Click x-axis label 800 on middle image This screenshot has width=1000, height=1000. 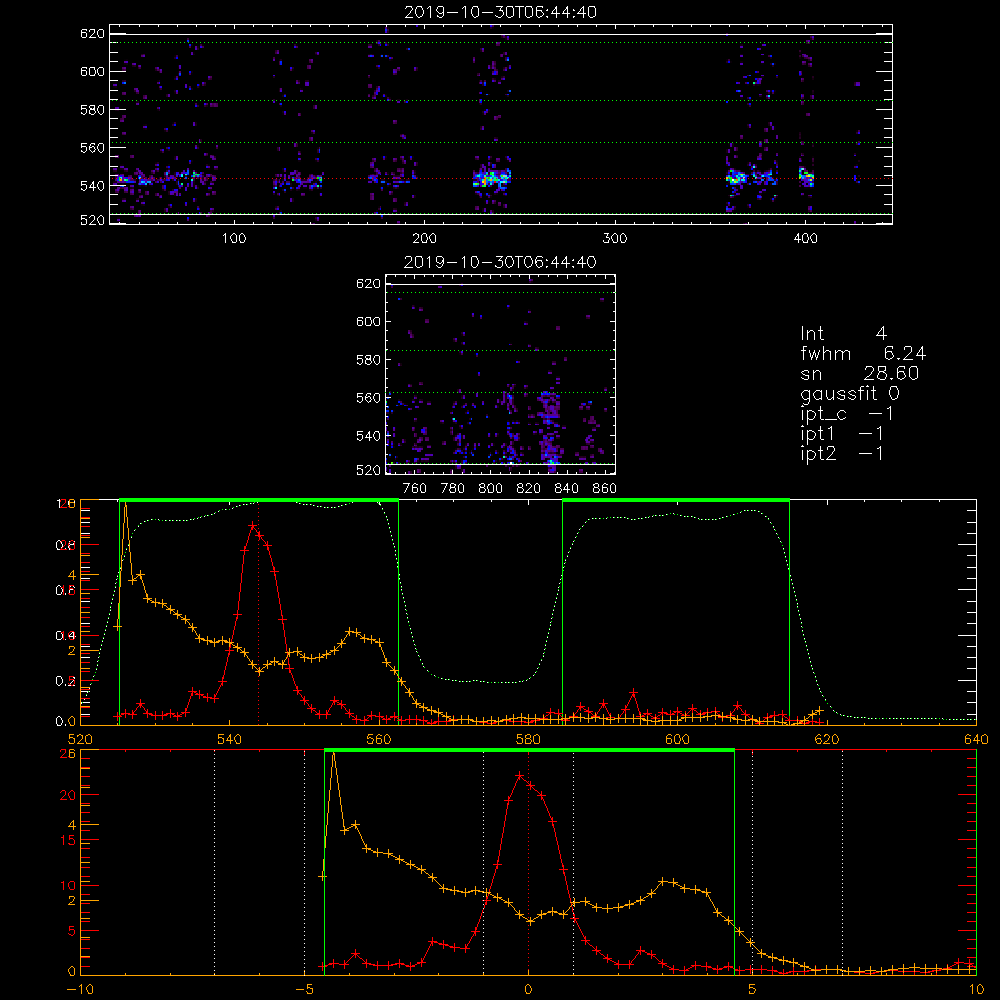coord(490,489)
